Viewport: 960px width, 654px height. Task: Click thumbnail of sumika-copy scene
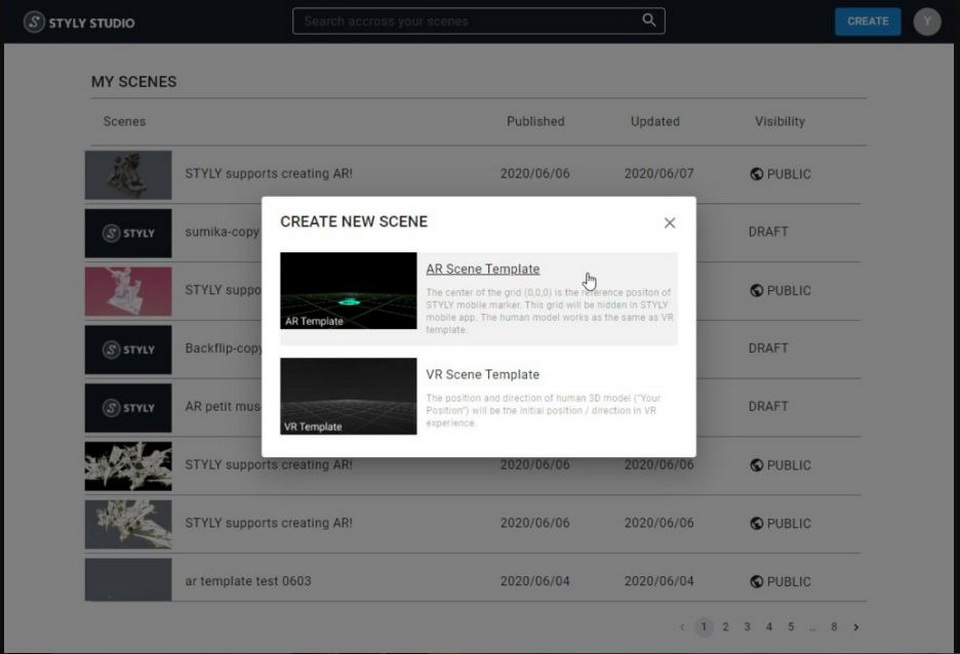click(x=128, y=233)
